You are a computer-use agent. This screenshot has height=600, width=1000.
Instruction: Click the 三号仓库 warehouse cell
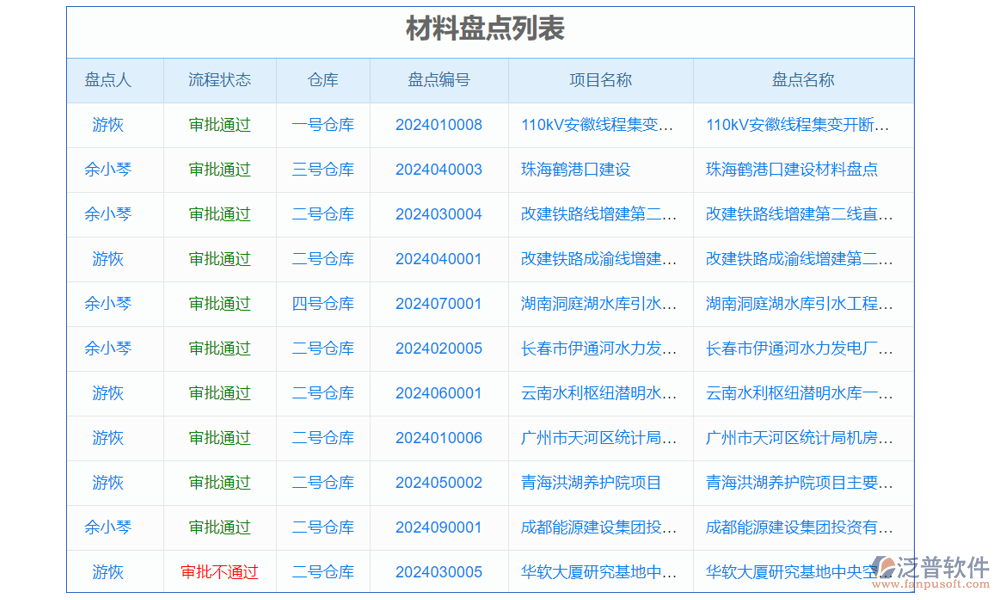[323, 170]
